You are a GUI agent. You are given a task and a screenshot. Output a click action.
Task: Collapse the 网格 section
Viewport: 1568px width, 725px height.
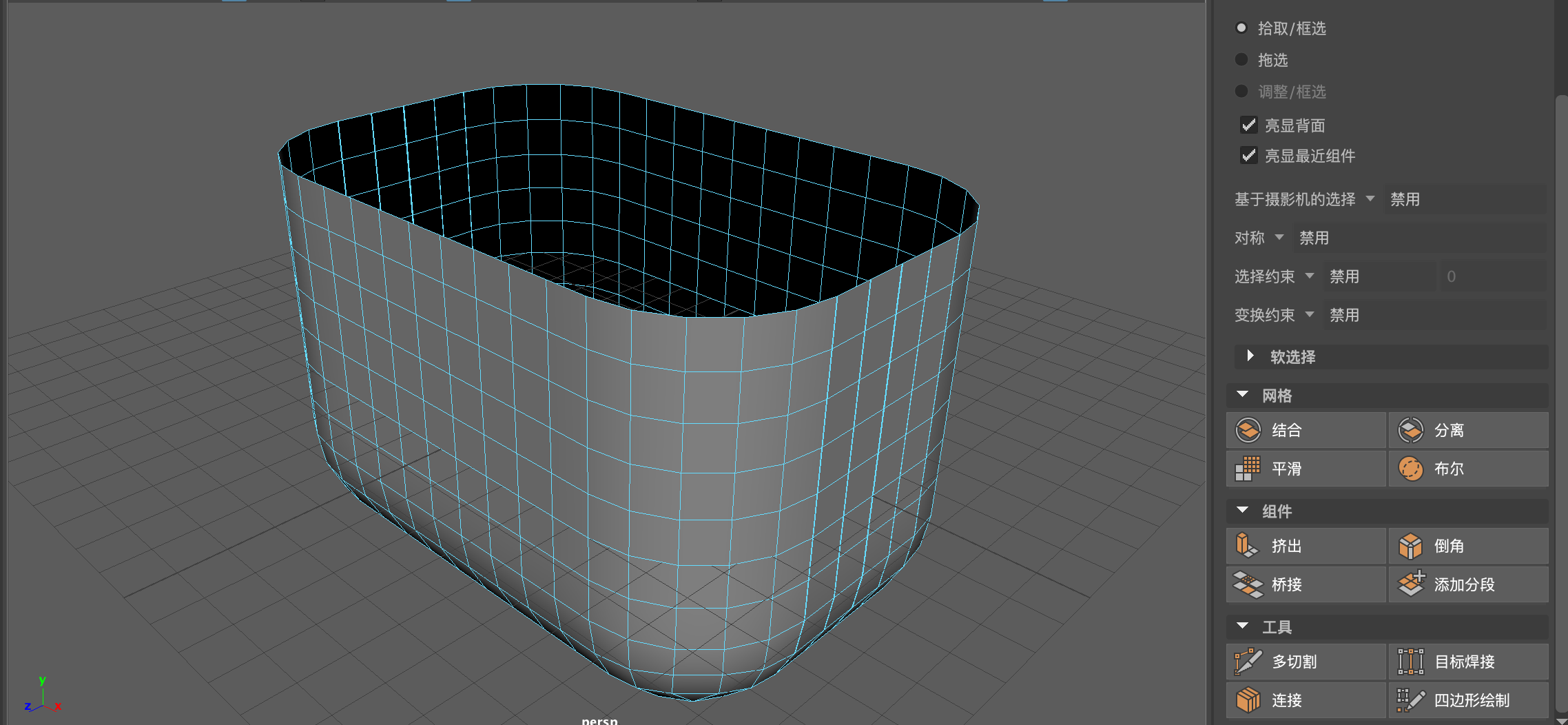coord(1243,394)
